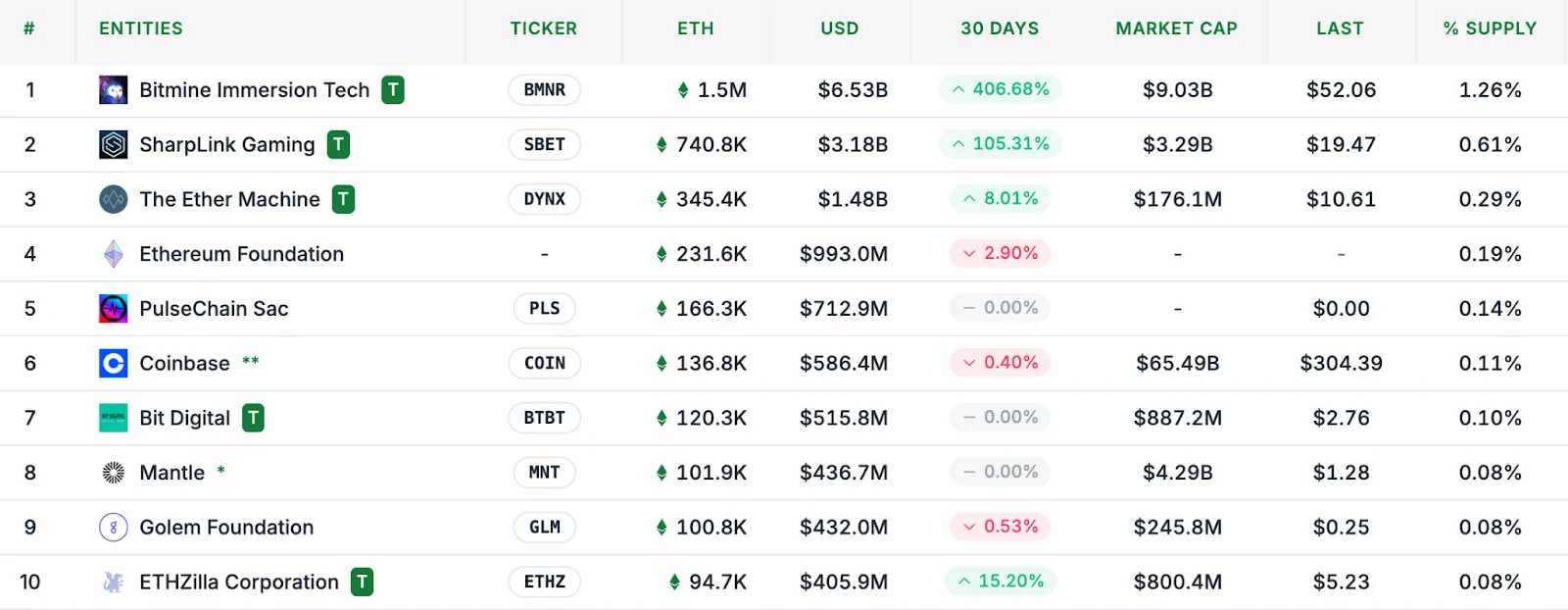Select the Mantle circular logo
1568x610 pixels.
pyautogui.click(x=113, y=472)
